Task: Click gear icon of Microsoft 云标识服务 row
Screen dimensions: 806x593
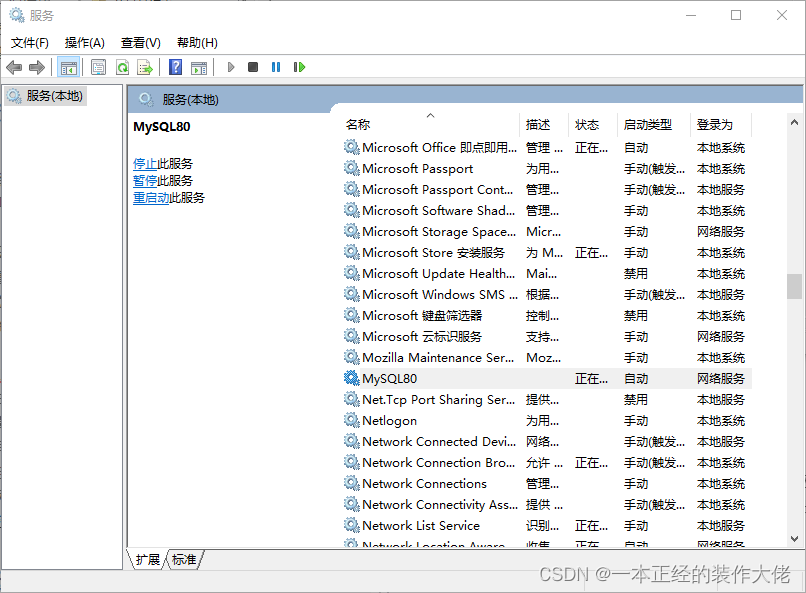Action: coord(352,337)
